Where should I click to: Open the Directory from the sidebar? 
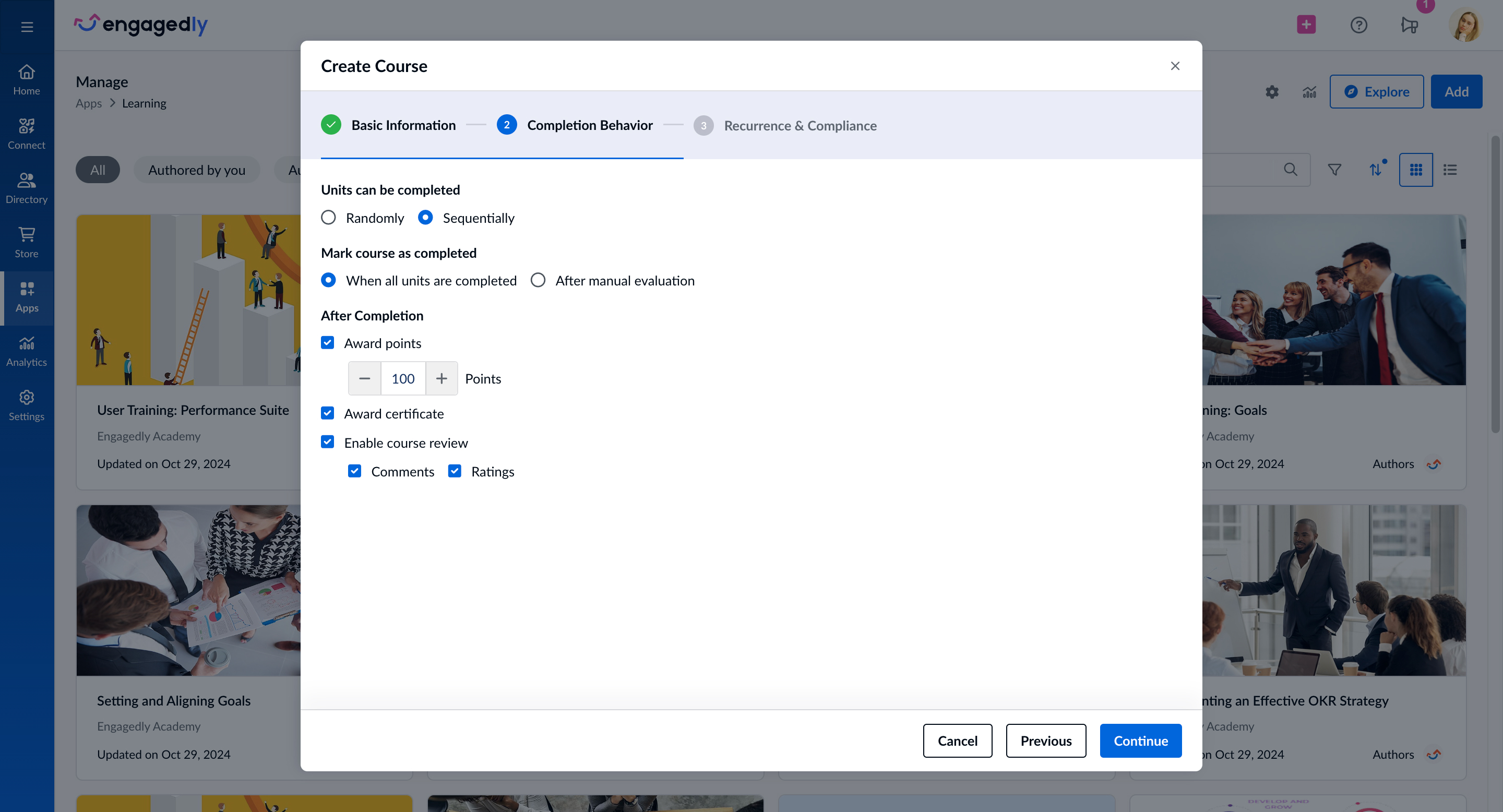click(27, 188)
